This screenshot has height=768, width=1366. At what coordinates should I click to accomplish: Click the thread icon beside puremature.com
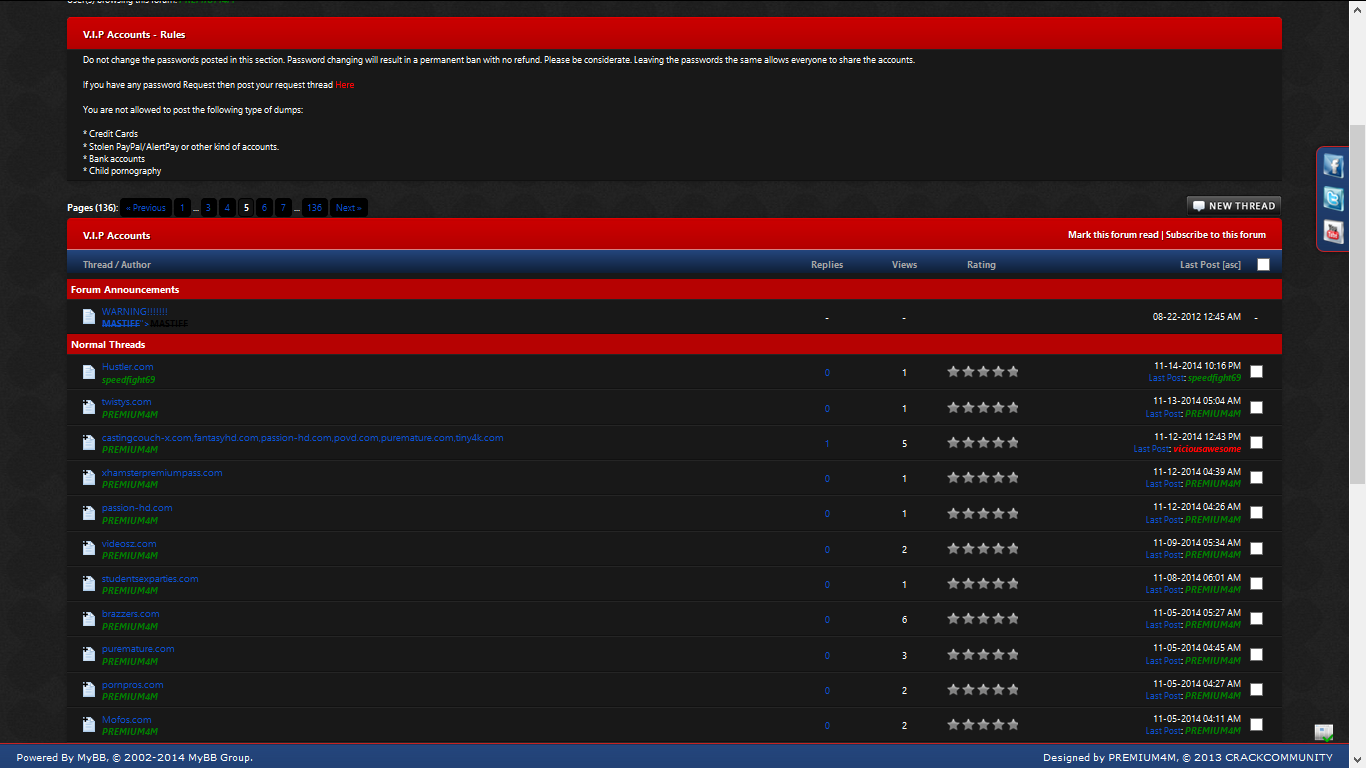pos(89,654)
